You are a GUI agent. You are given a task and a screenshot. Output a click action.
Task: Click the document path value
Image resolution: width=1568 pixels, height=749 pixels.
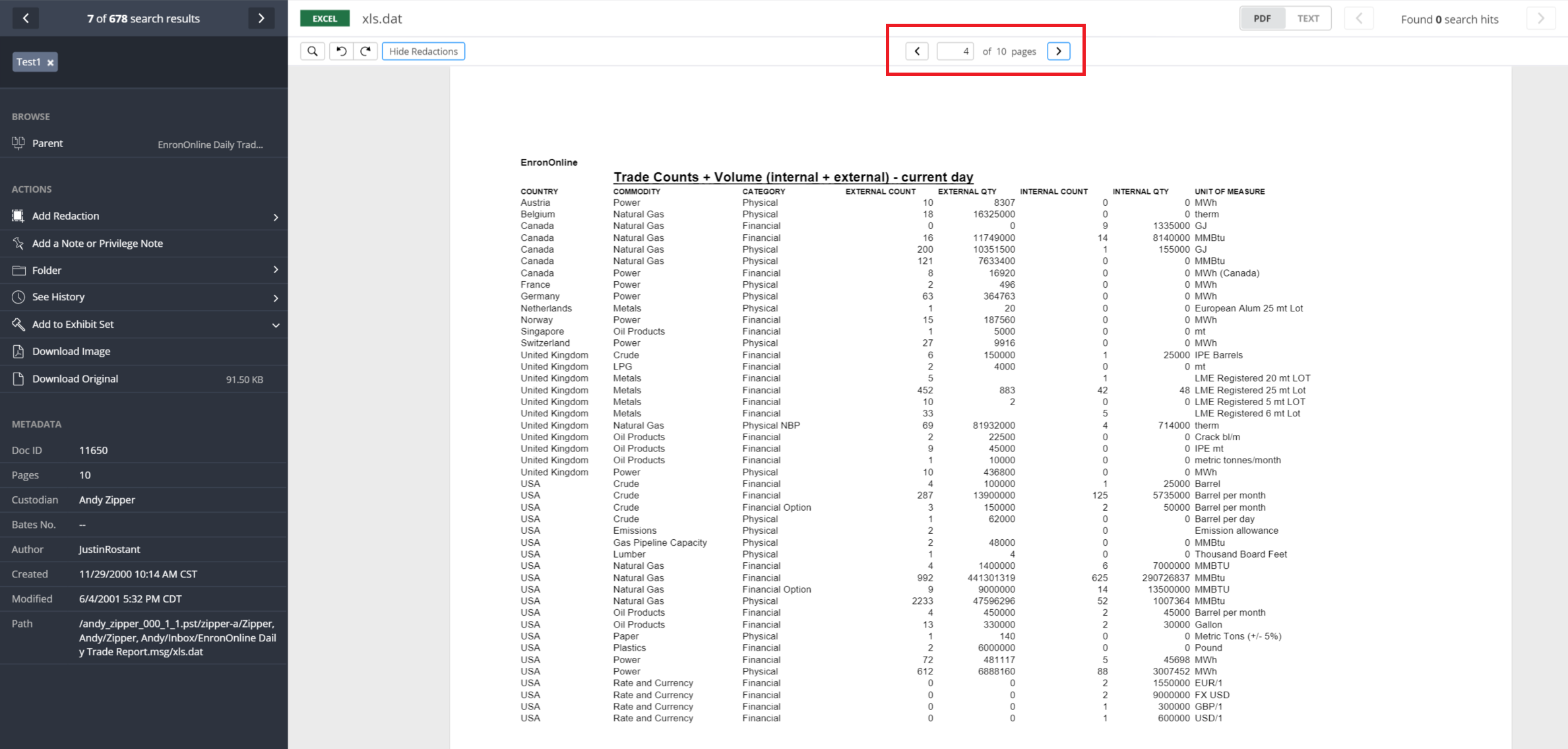[x=177, y=637]
